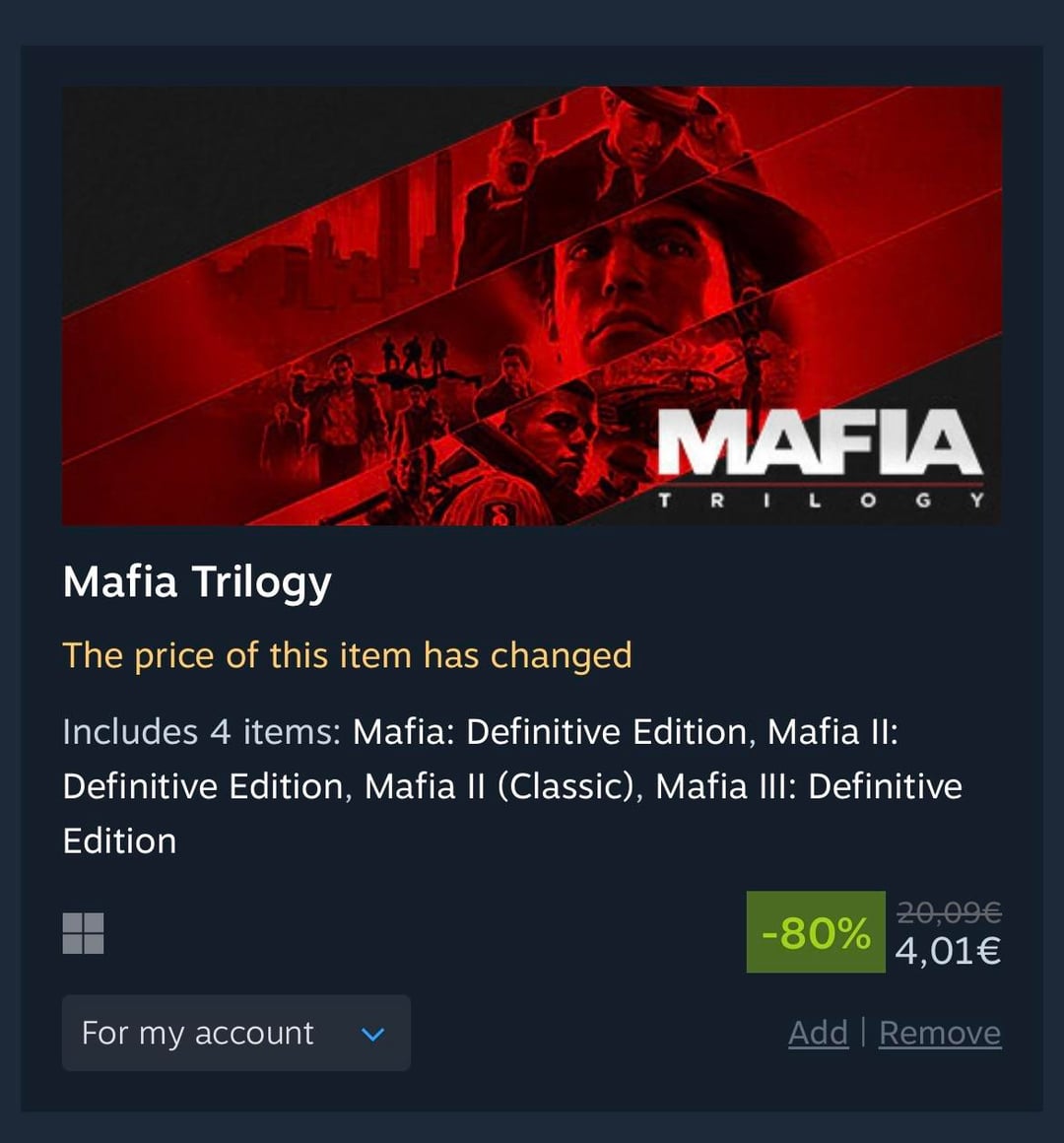Image resolution: width=1064 pixels, height=1143 pixels.
Task: Click the Windows platform icon
Action: click(83, 933)
